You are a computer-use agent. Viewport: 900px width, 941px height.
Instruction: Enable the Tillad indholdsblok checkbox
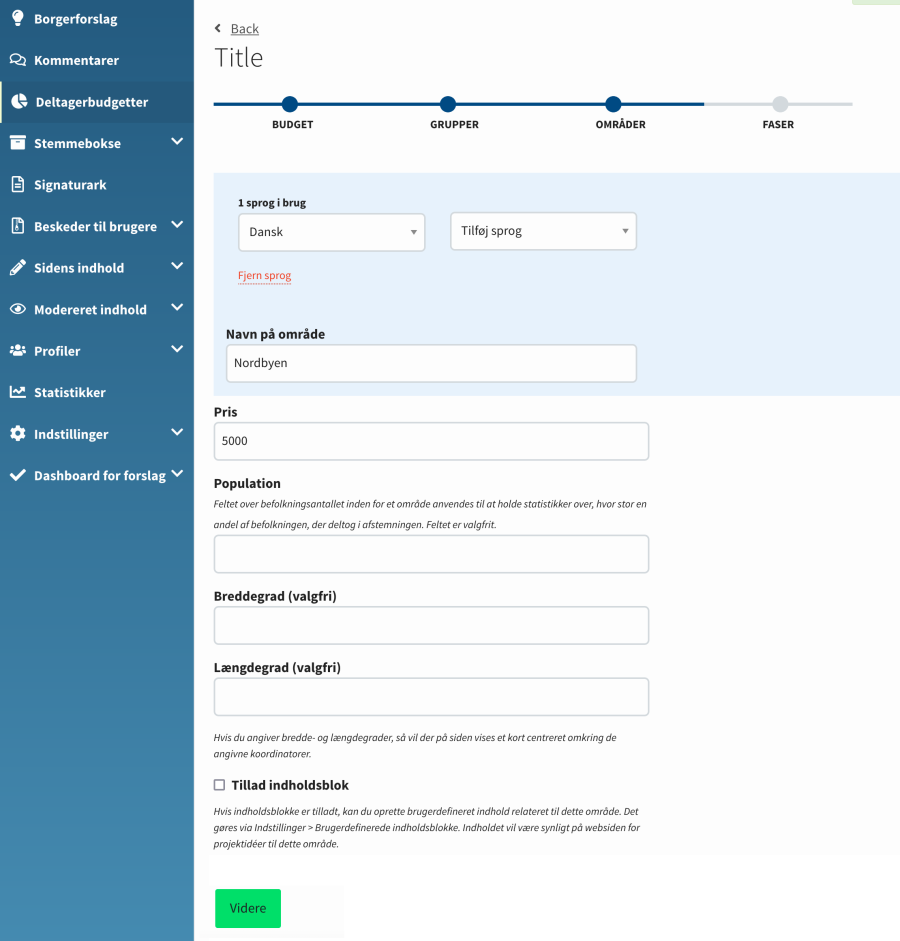[x=219, y=785]
